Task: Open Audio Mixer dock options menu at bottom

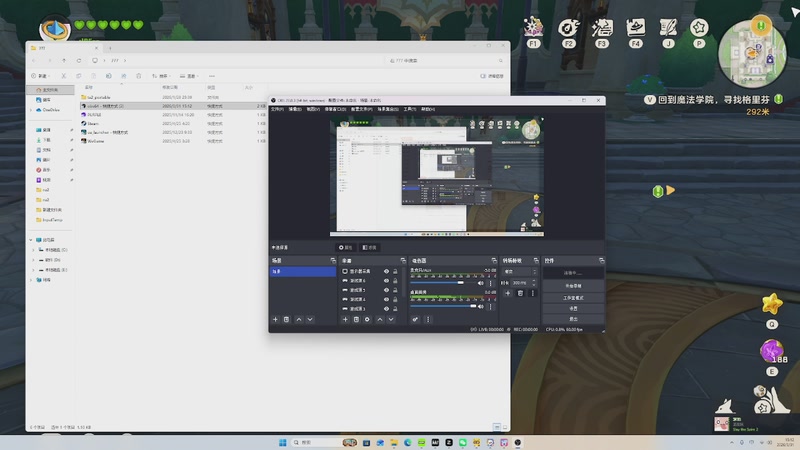Action: [428, 319]
